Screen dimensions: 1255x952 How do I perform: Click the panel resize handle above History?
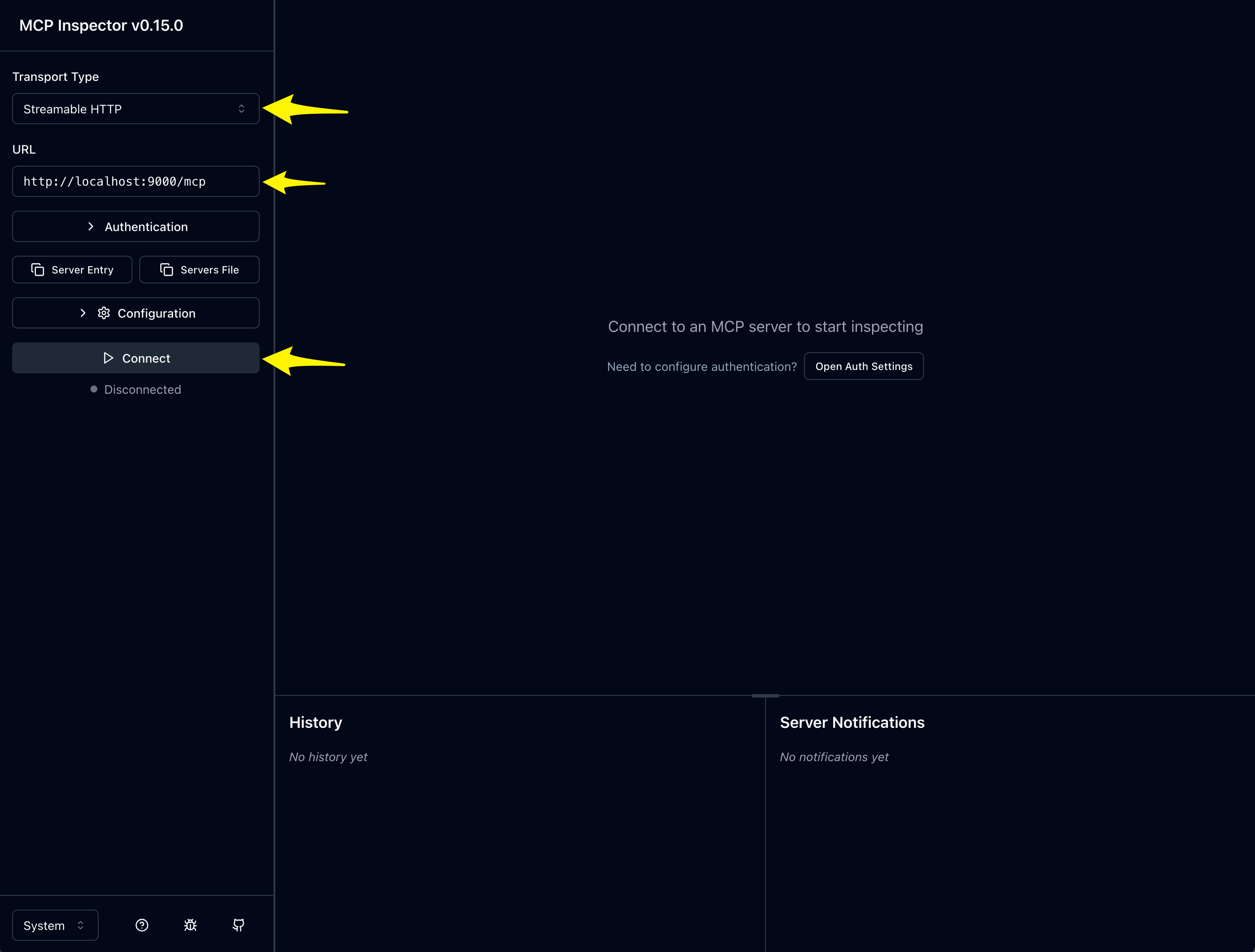point(766,695)
